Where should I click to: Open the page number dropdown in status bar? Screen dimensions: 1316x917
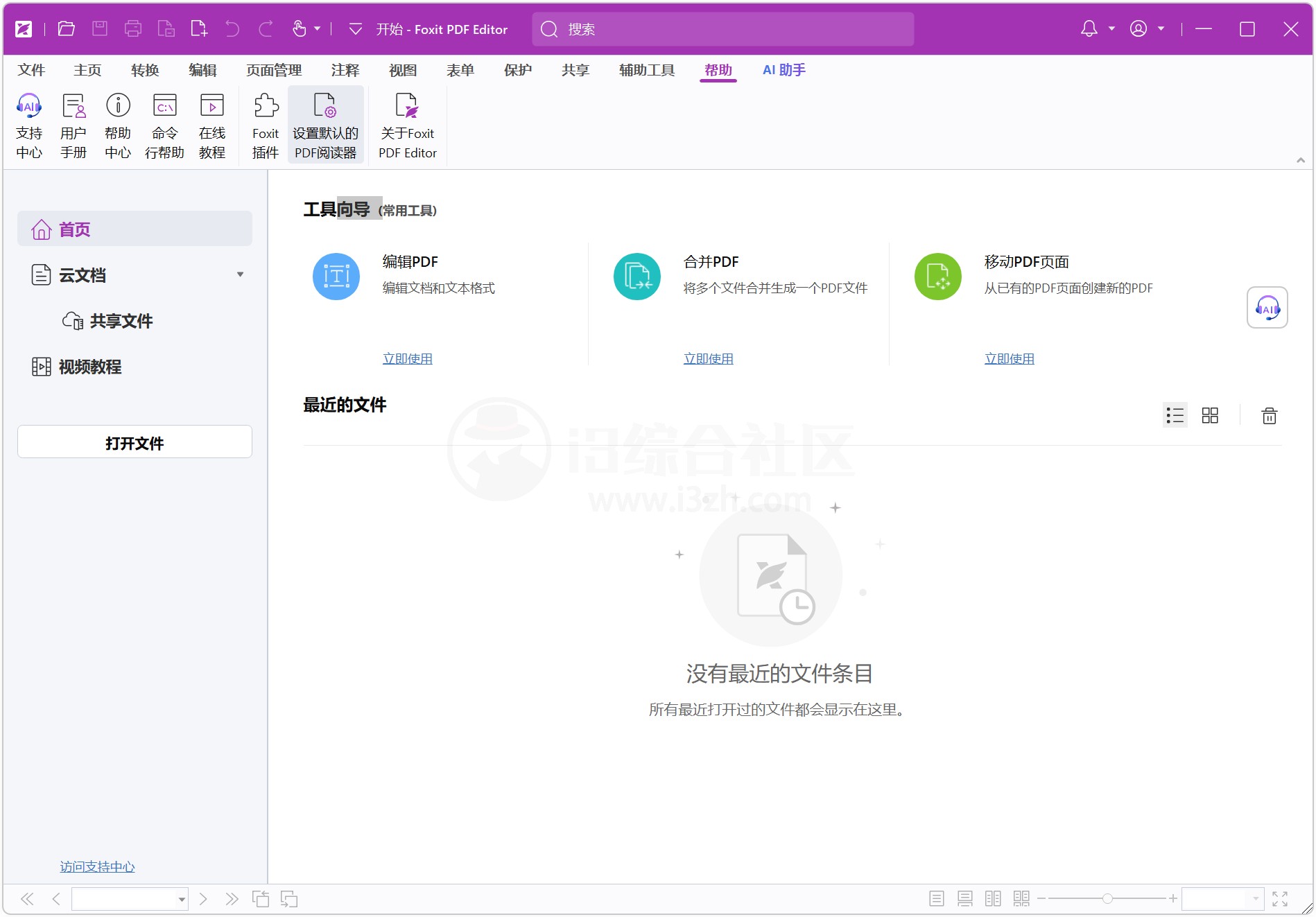point(182,900)
